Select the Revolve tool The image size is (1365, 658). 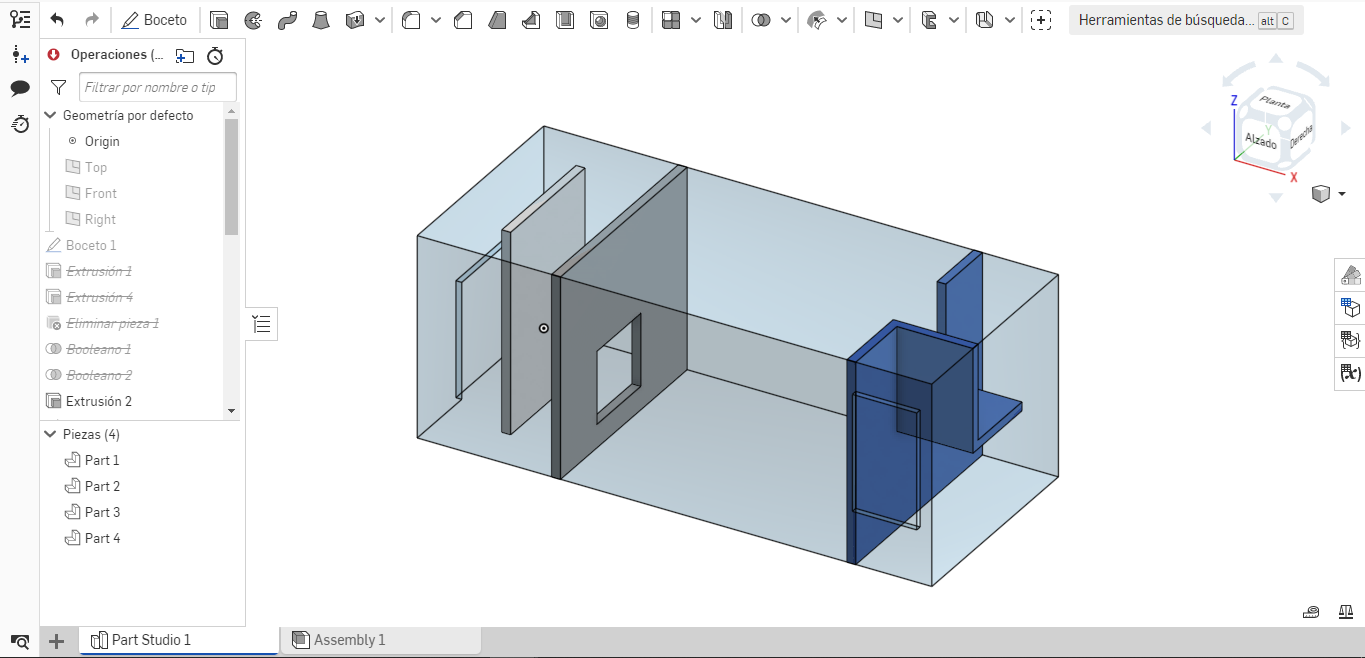click(253, 20)
